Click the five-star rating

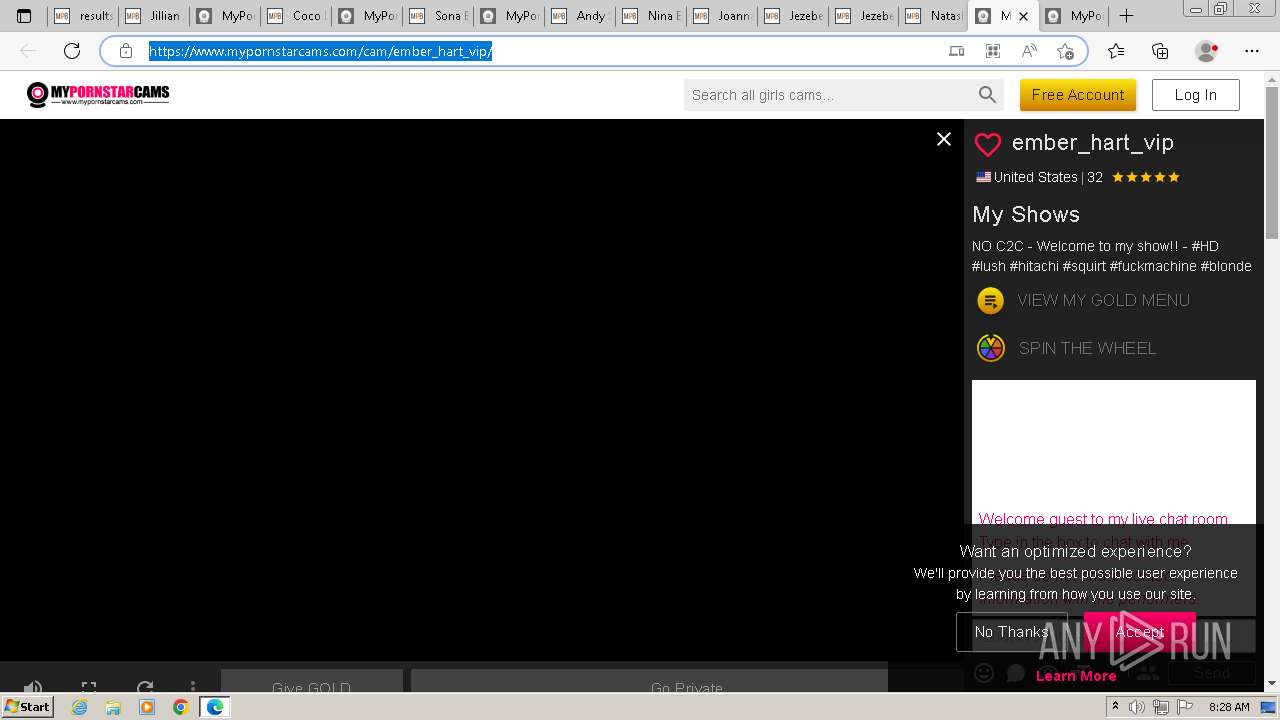pyautogui.click(x=1146, y=177)
